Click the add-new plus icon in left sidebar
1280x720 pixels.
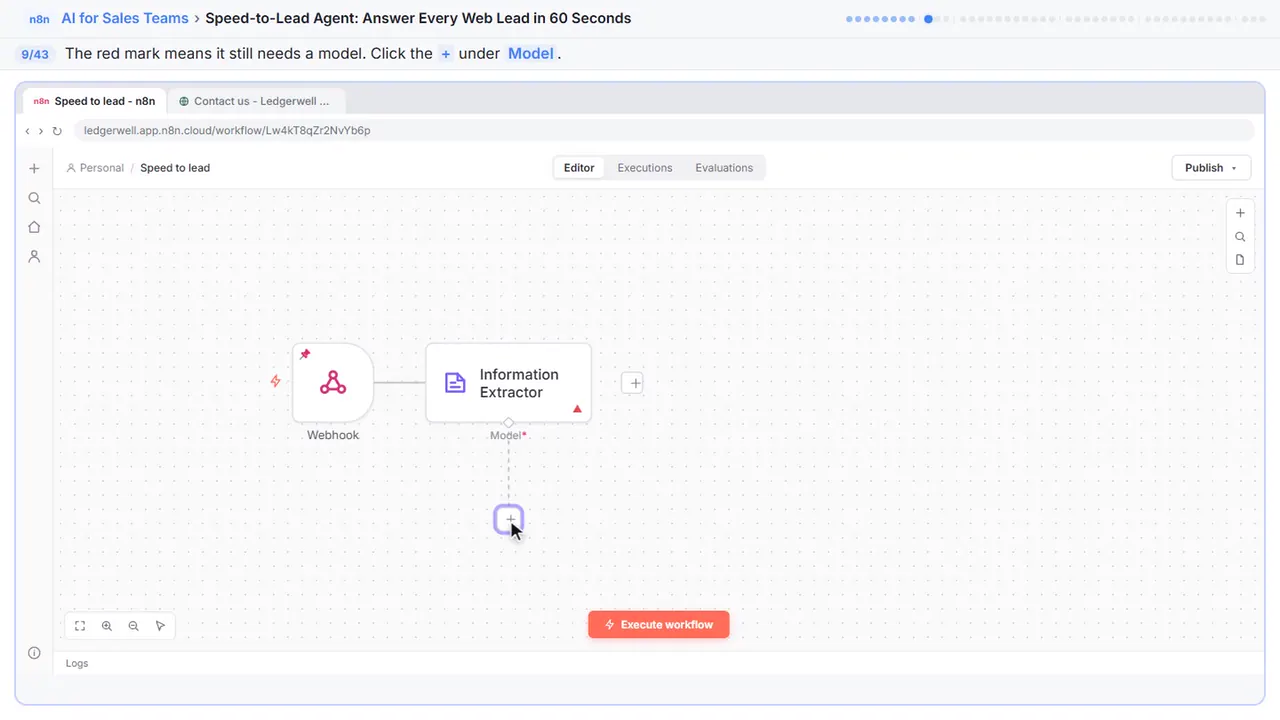(34, 169)
